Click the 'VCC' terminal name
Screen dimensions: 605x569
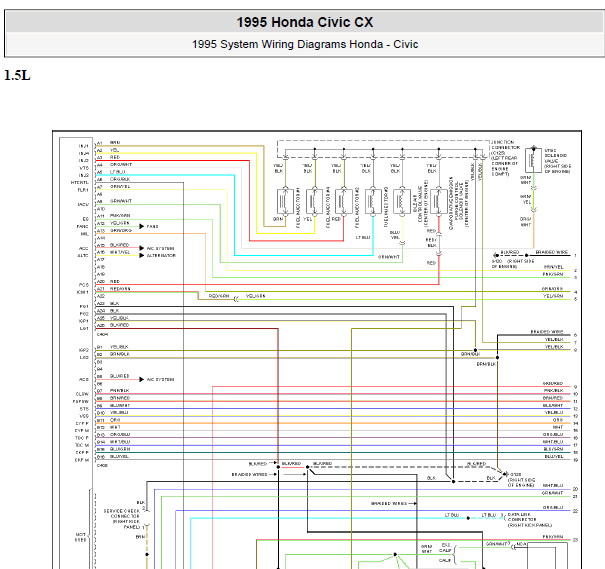click(x=84, y=416)
